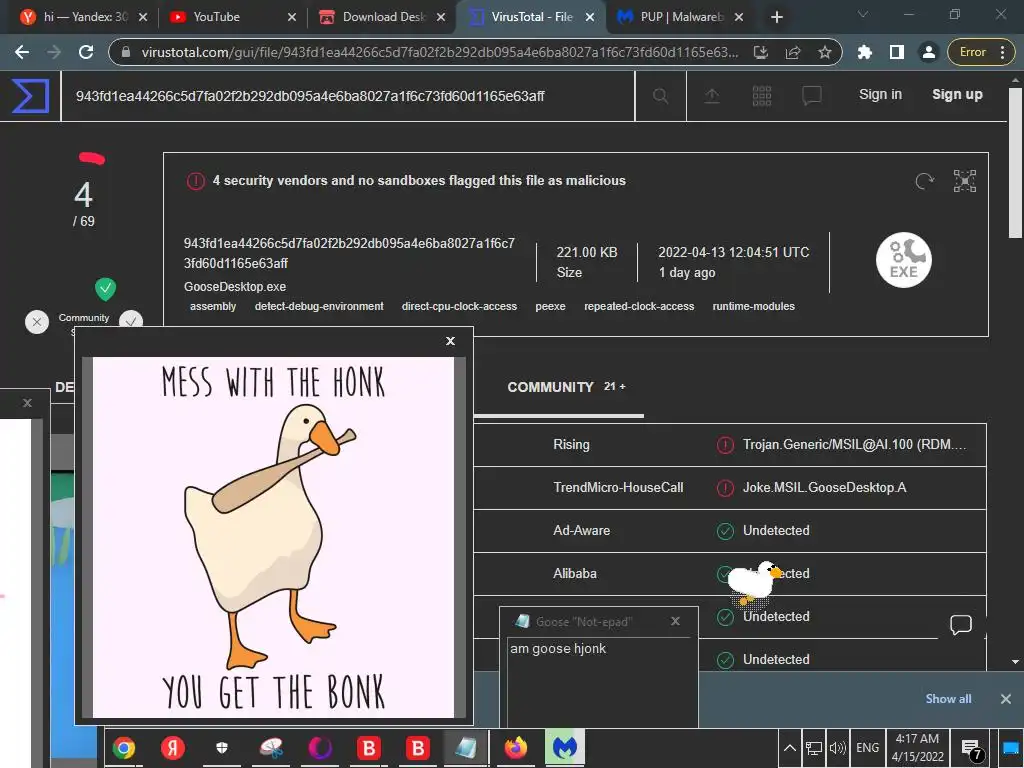Click the Rising Trojan.Generic detection result
Viewport: 1024px width, 768px height.
click(854, 445)
